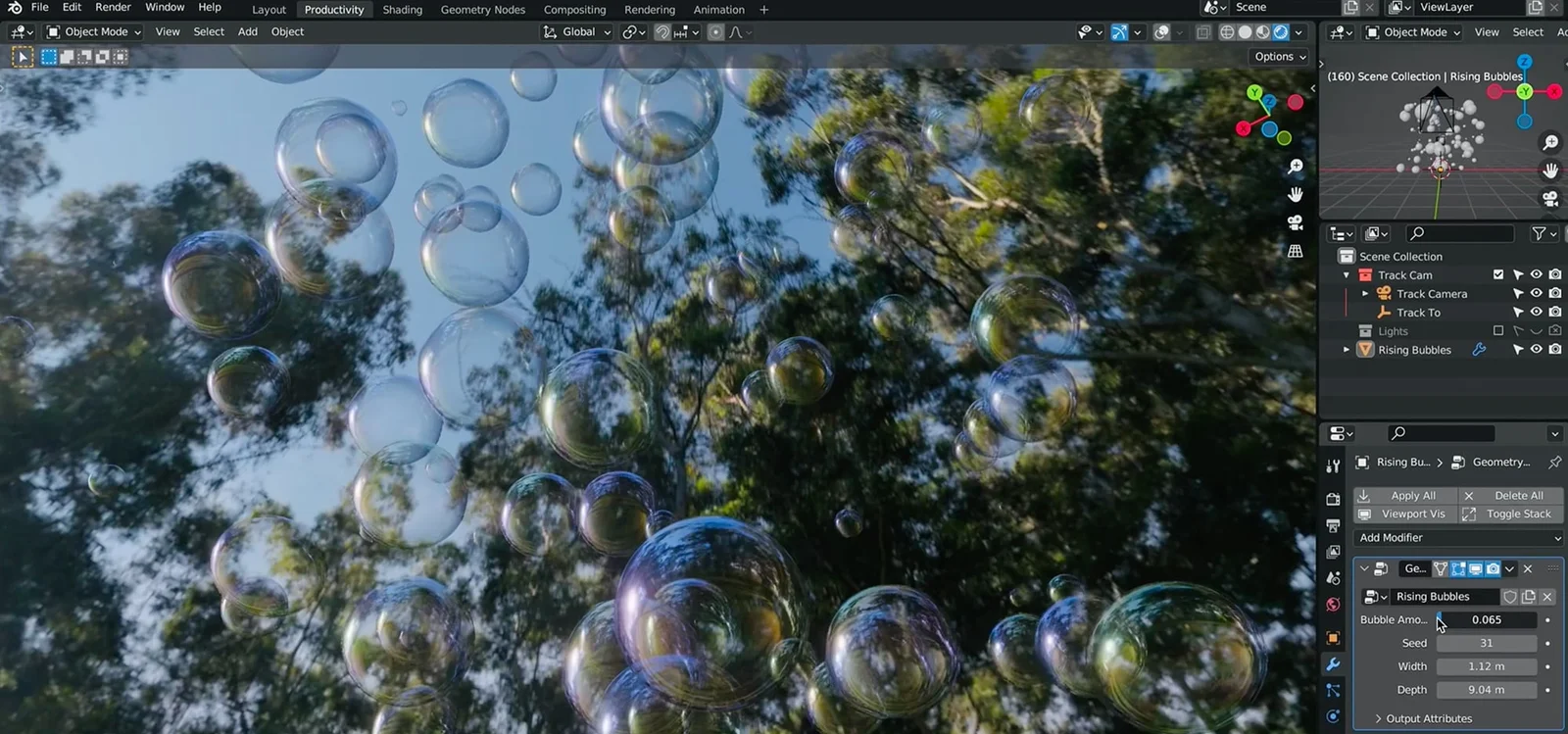Image resolution: width=1568 pixels, height=734 pixels.
Task: Toggle viewport overlays icon
Action: [1161, 32]
